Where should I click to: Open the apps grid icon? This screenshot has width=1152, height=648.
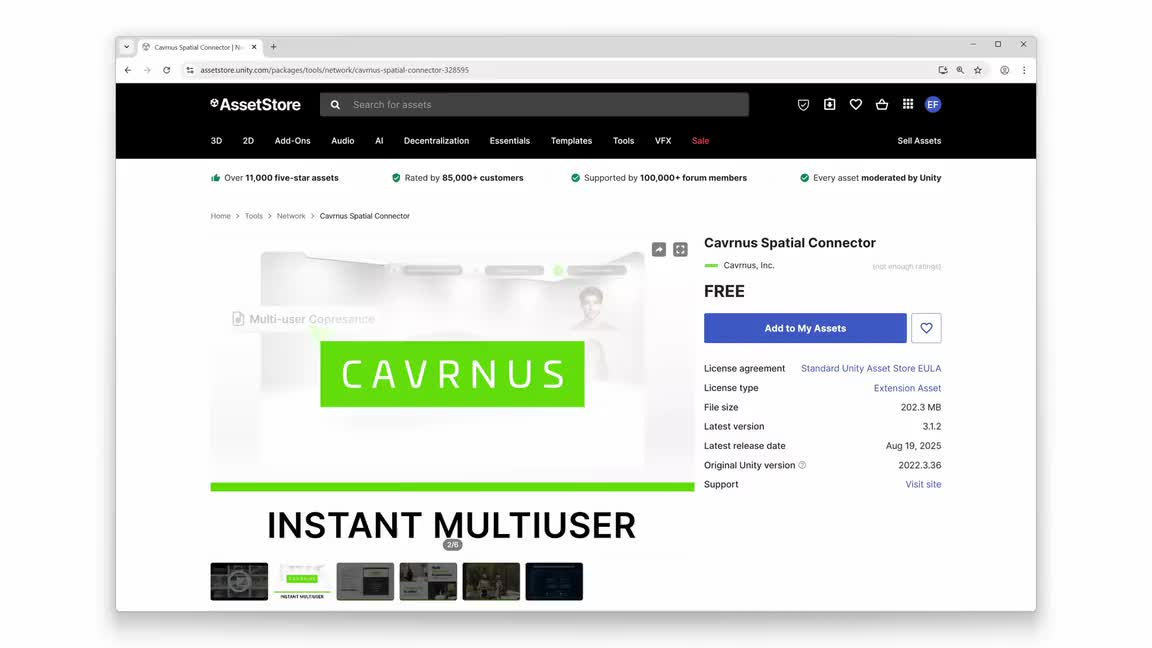coord(908,104)
